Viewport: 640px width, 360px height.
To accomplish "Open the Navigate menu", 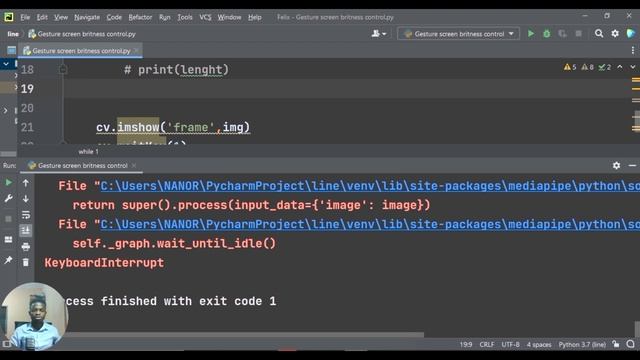I will 87,17.
